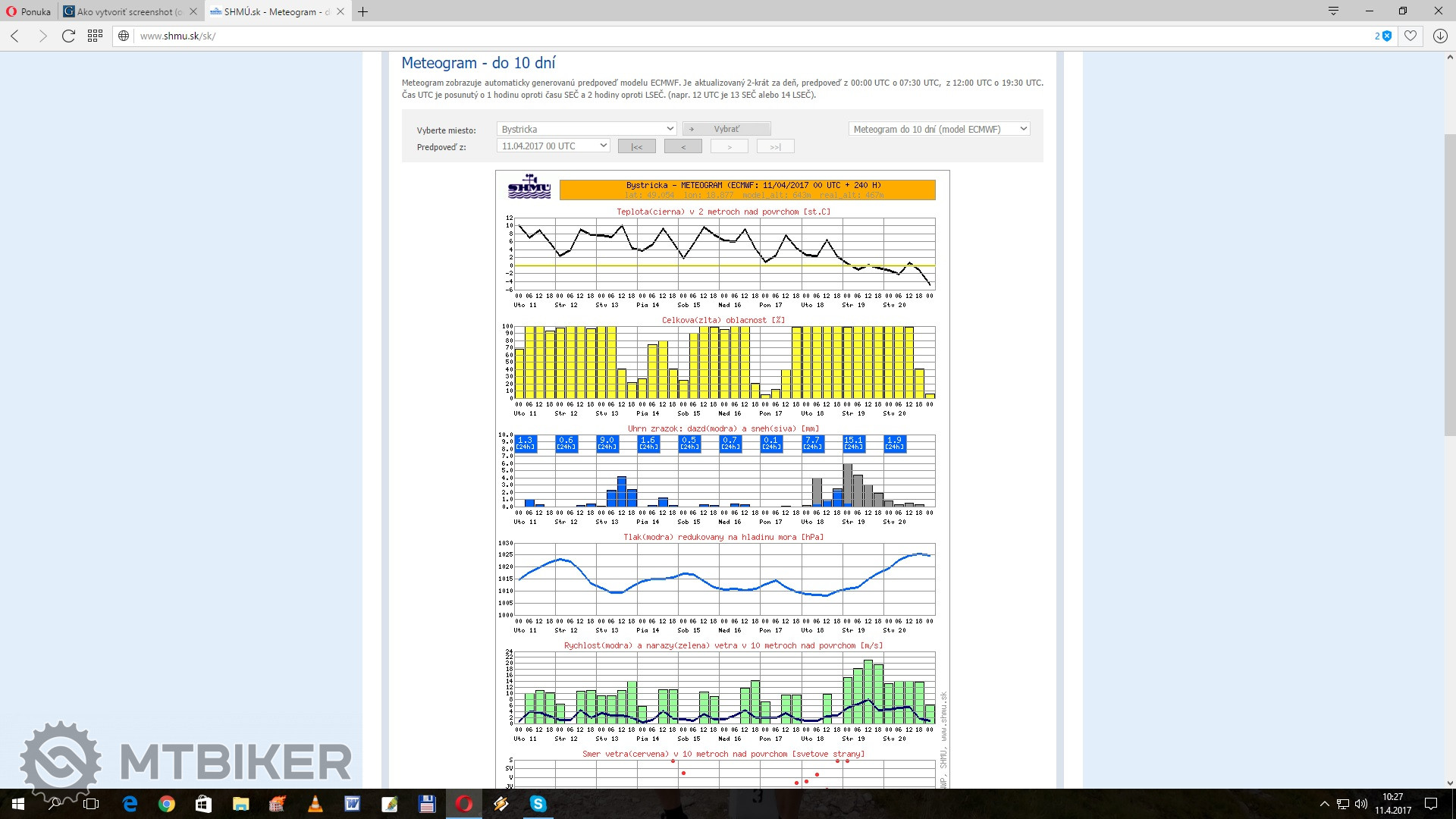Image resolution: width=1456 pixels, height=819 pixels.
Task: Click the vertical page scrollbar
Action: tap(1450, 284)
